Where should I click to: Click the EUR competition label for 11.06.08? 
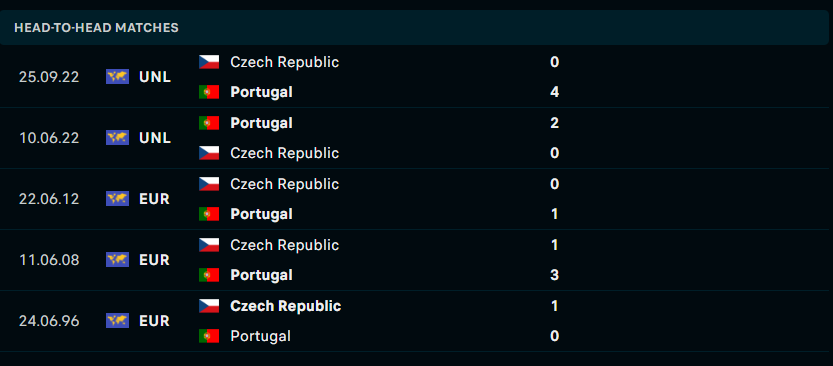pyautogui.click(x=154, y=260)
